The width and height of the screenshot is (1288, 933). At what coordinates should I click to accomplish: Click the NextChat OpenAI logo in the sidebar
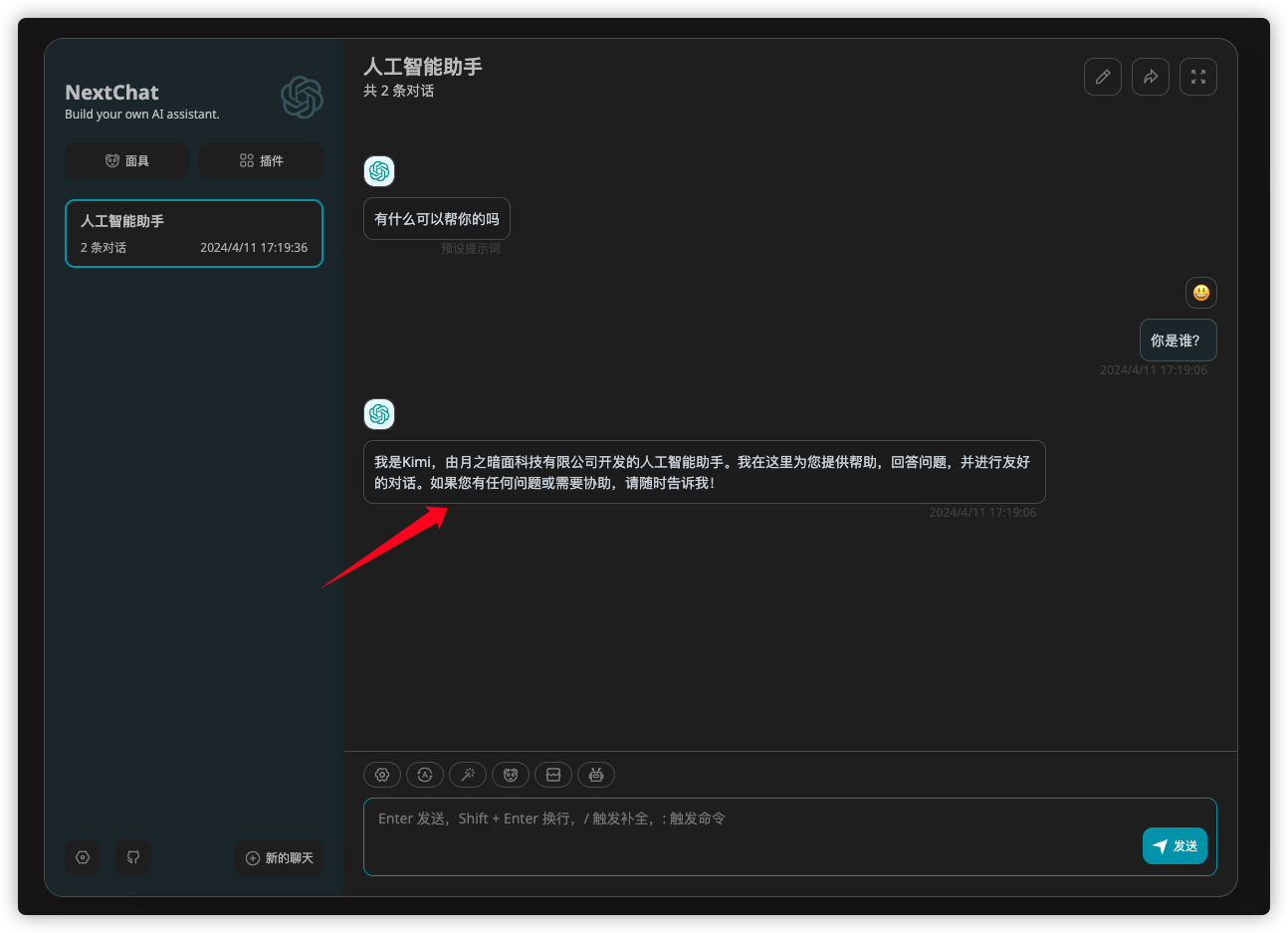point(302,98)
